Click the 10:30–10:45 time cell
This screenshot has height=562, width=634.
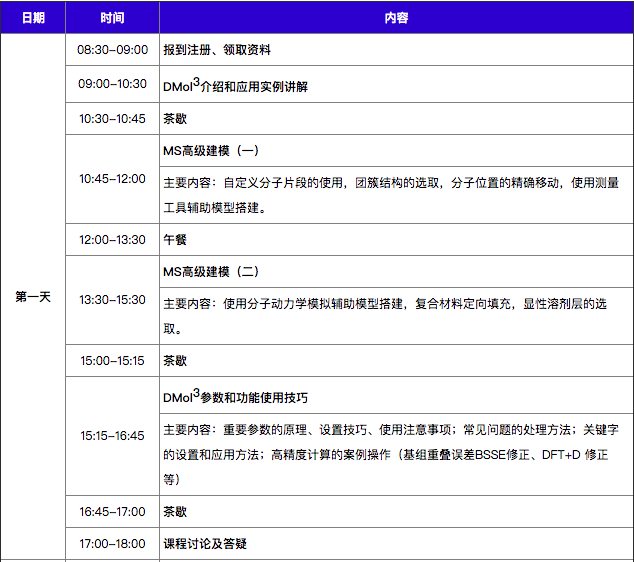(112, 118)
